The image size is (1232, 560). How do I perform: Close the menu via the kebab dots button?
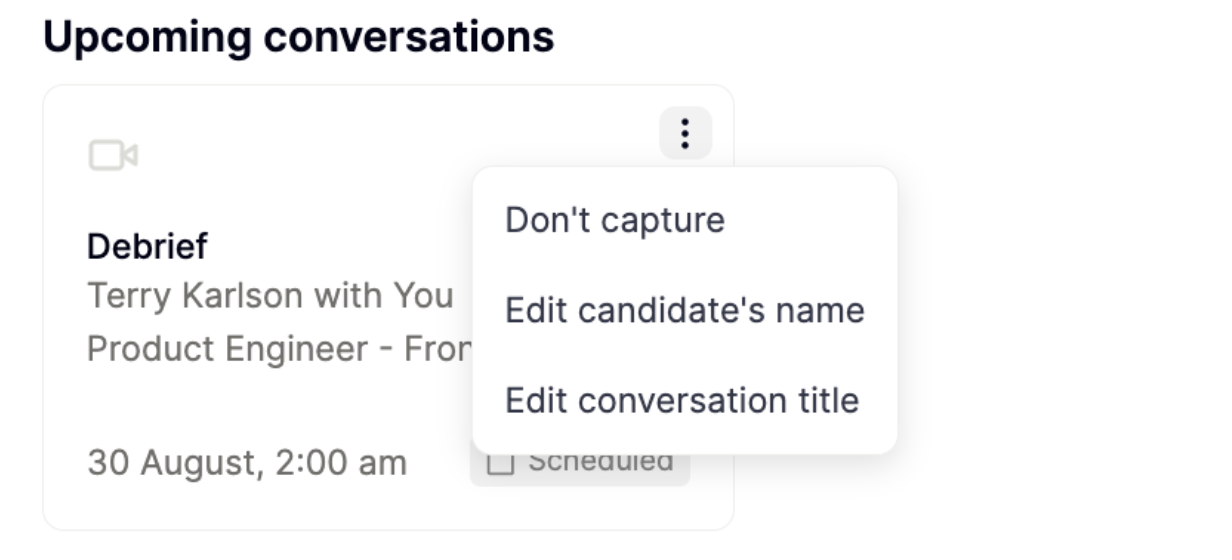point(685,133)
